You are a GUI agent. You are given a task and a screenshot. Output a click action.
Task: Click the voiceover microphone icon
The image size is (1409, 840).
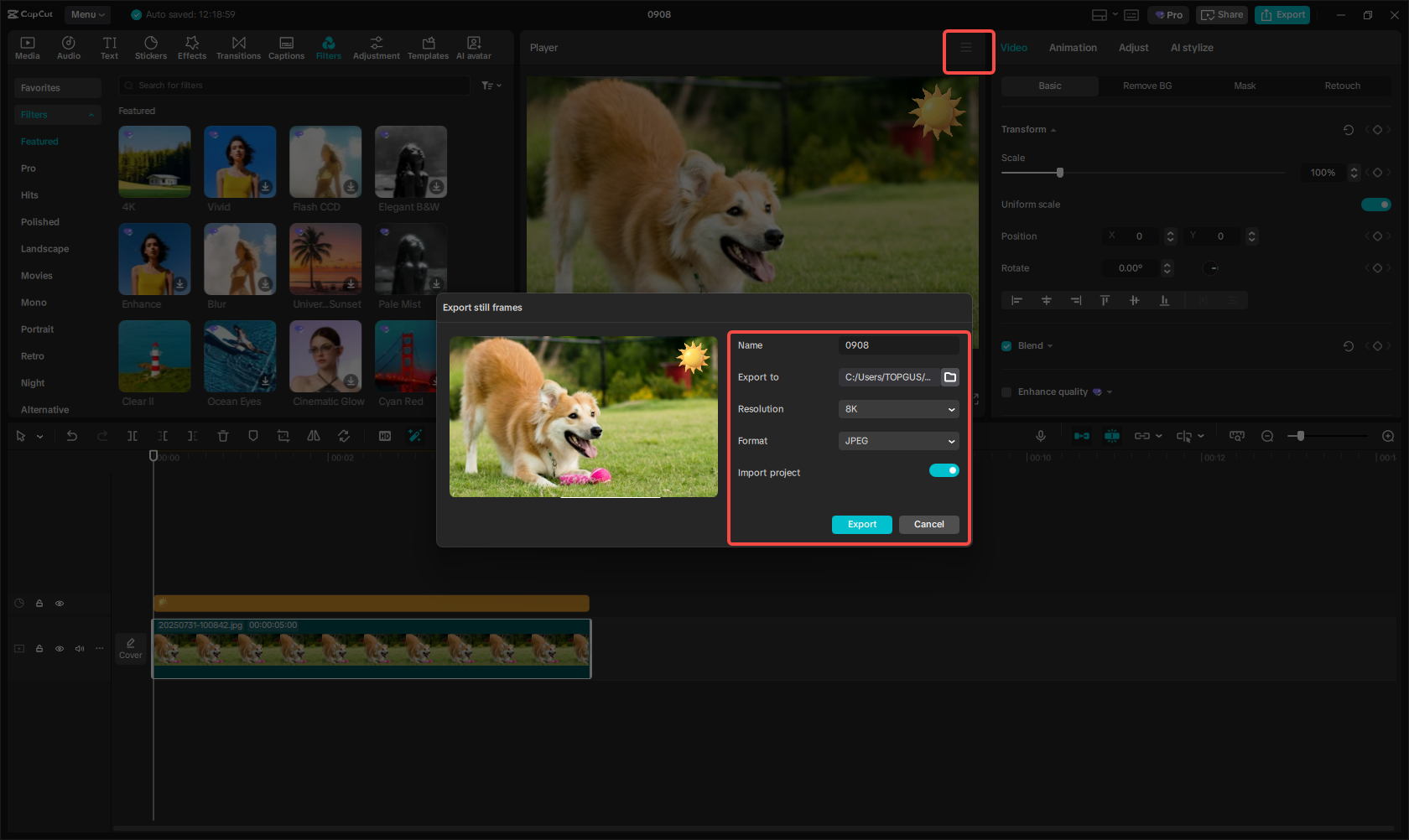[x=1041, y=436]
